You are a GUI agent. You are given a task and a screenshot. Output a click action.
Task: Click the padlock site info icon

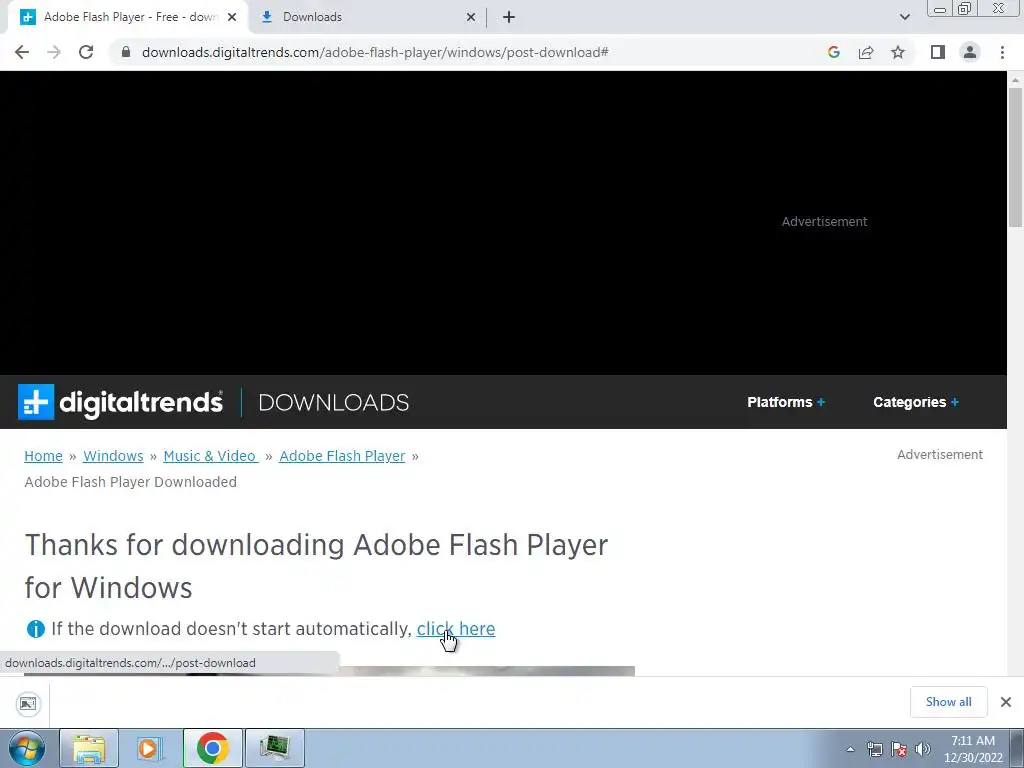pyautogui.click(x=126, y=52)
